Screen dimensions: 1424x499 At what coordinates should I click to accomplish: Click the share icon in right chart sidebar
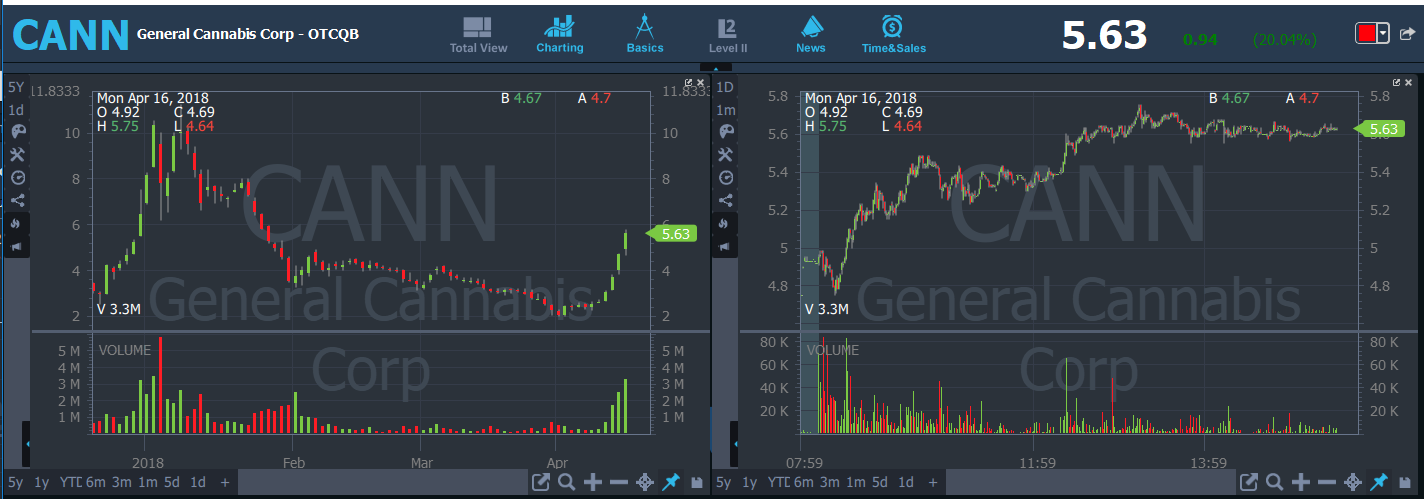pos(726,200)
